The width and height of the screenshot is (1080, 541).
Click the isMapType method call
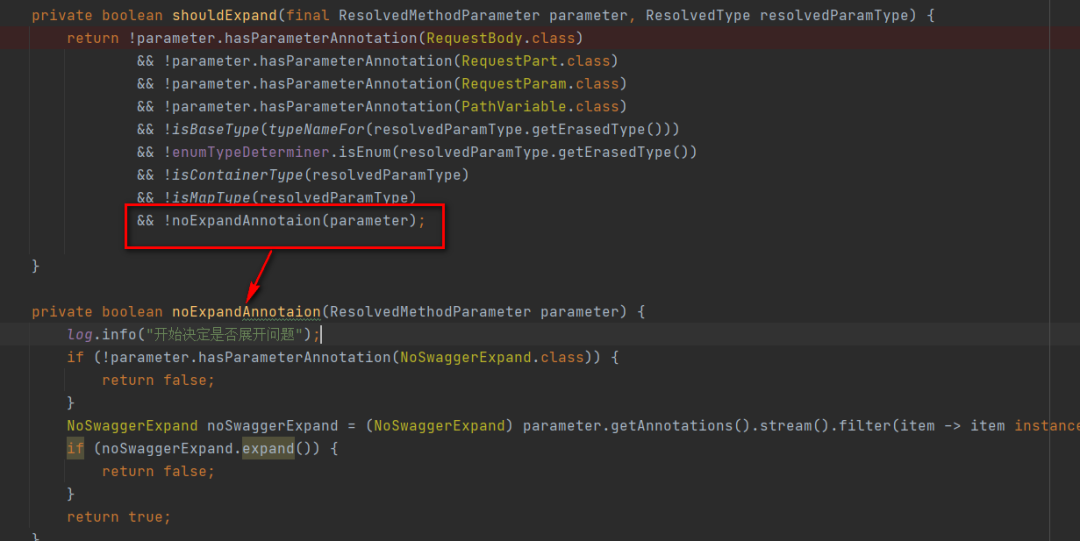[211, 197]
